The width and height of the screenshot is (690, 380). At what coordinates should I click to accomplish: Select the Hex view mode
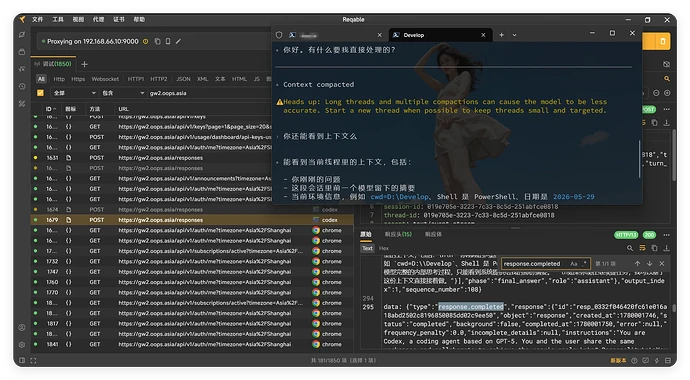coord(384,248)
